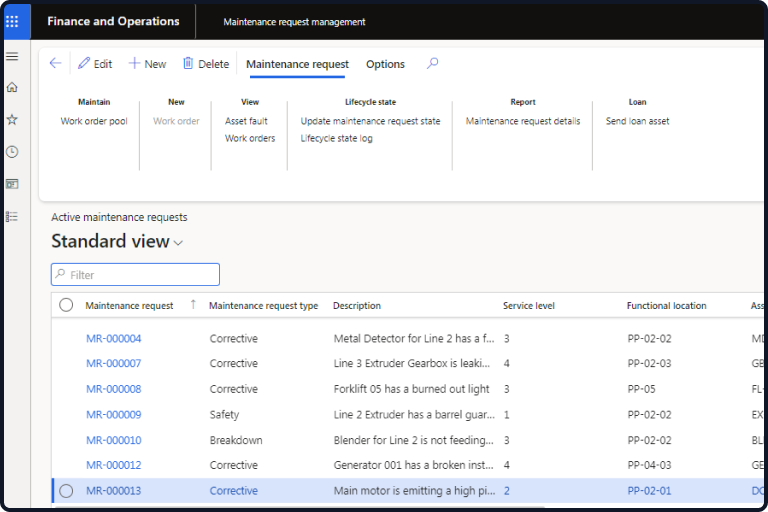Image resolution: width=768 pixels, height=512 pixels.
Task: Open Service level column header
Action: 528,306
